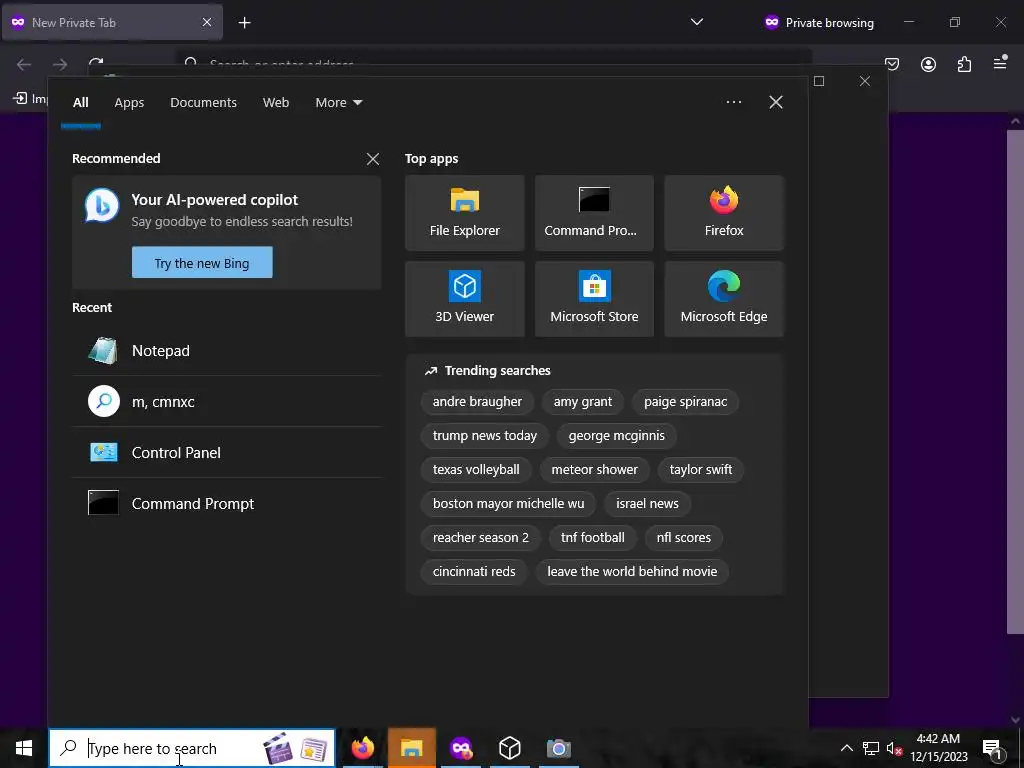Open the Camera app on the taskbar

click(x=558, y=748)
